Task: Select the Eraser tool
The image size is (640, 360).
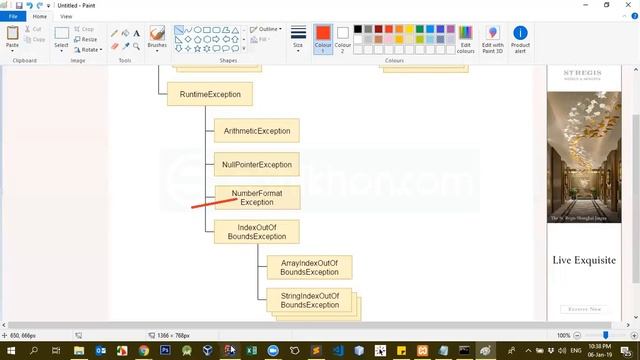Action: point(114,46)
